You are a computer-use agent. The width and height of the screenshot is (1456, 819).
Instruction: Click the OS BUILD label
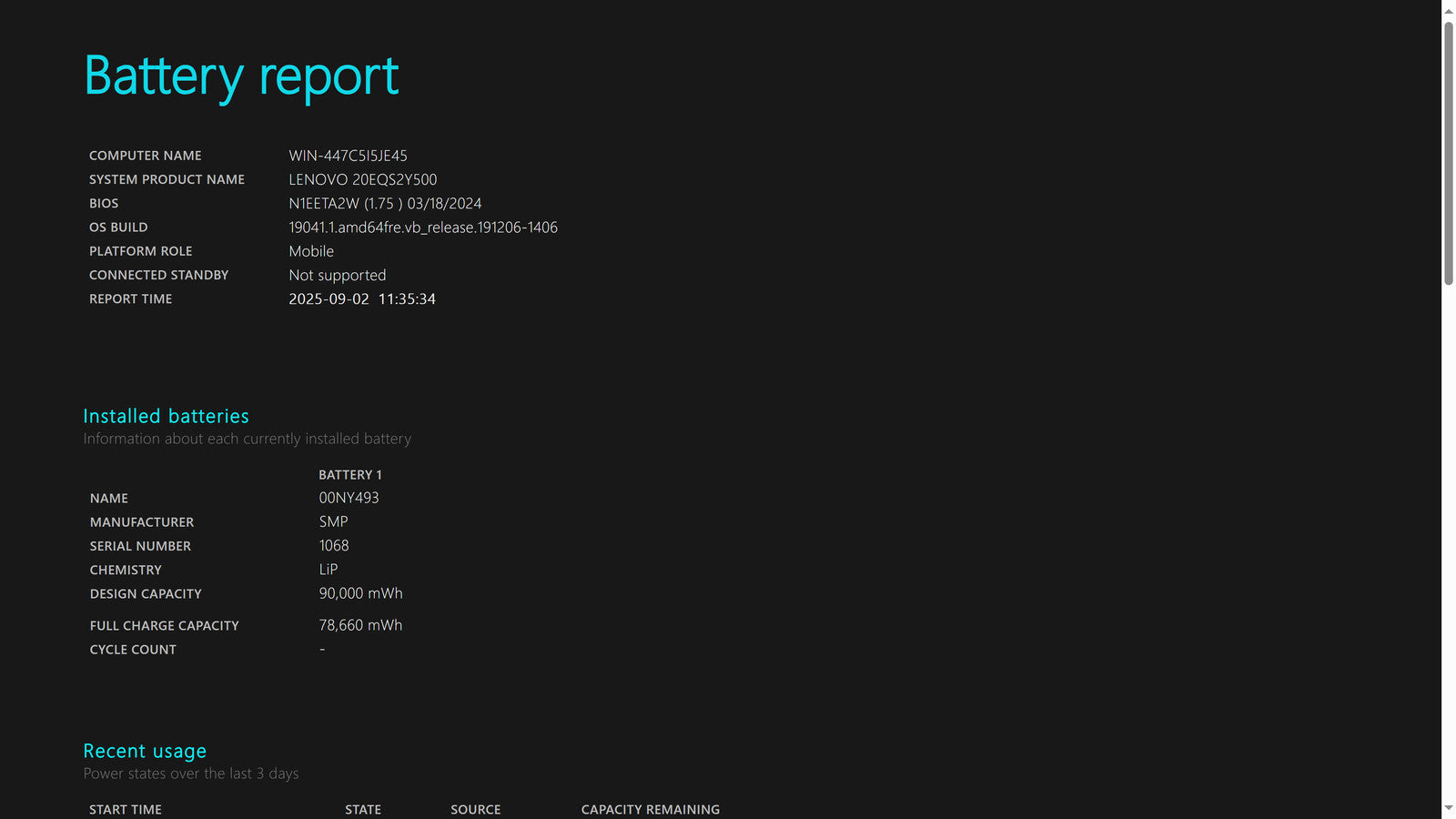(118, 227)
